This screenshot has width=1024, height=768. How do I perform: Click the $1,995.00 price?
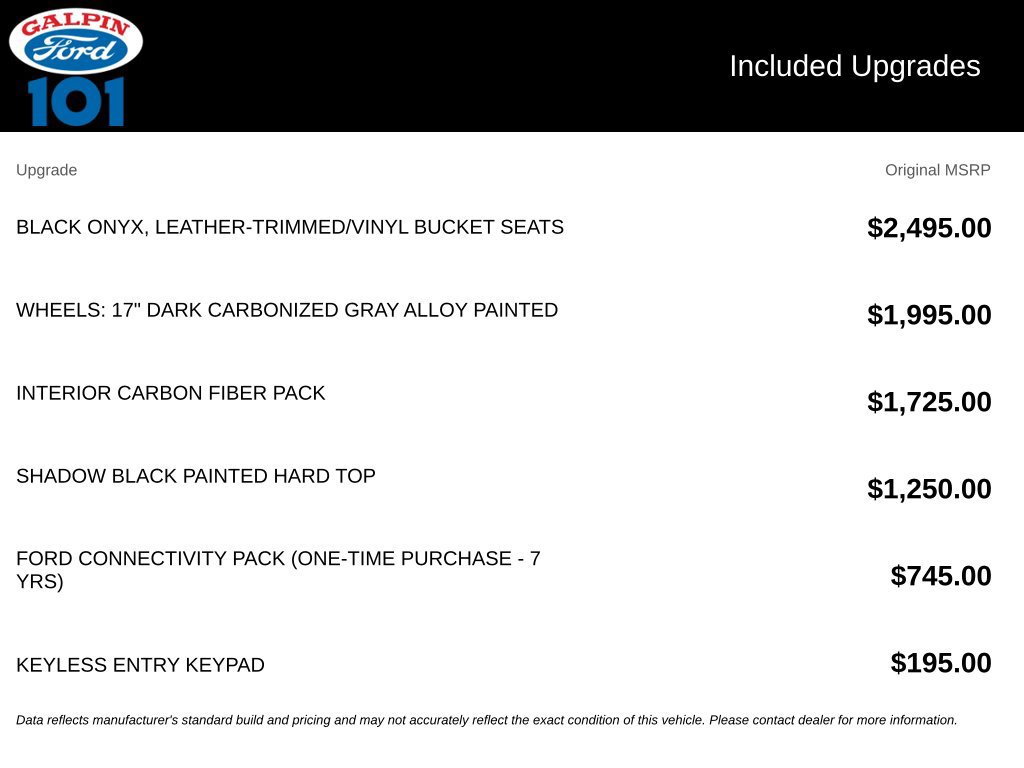(x=929, y=315)
